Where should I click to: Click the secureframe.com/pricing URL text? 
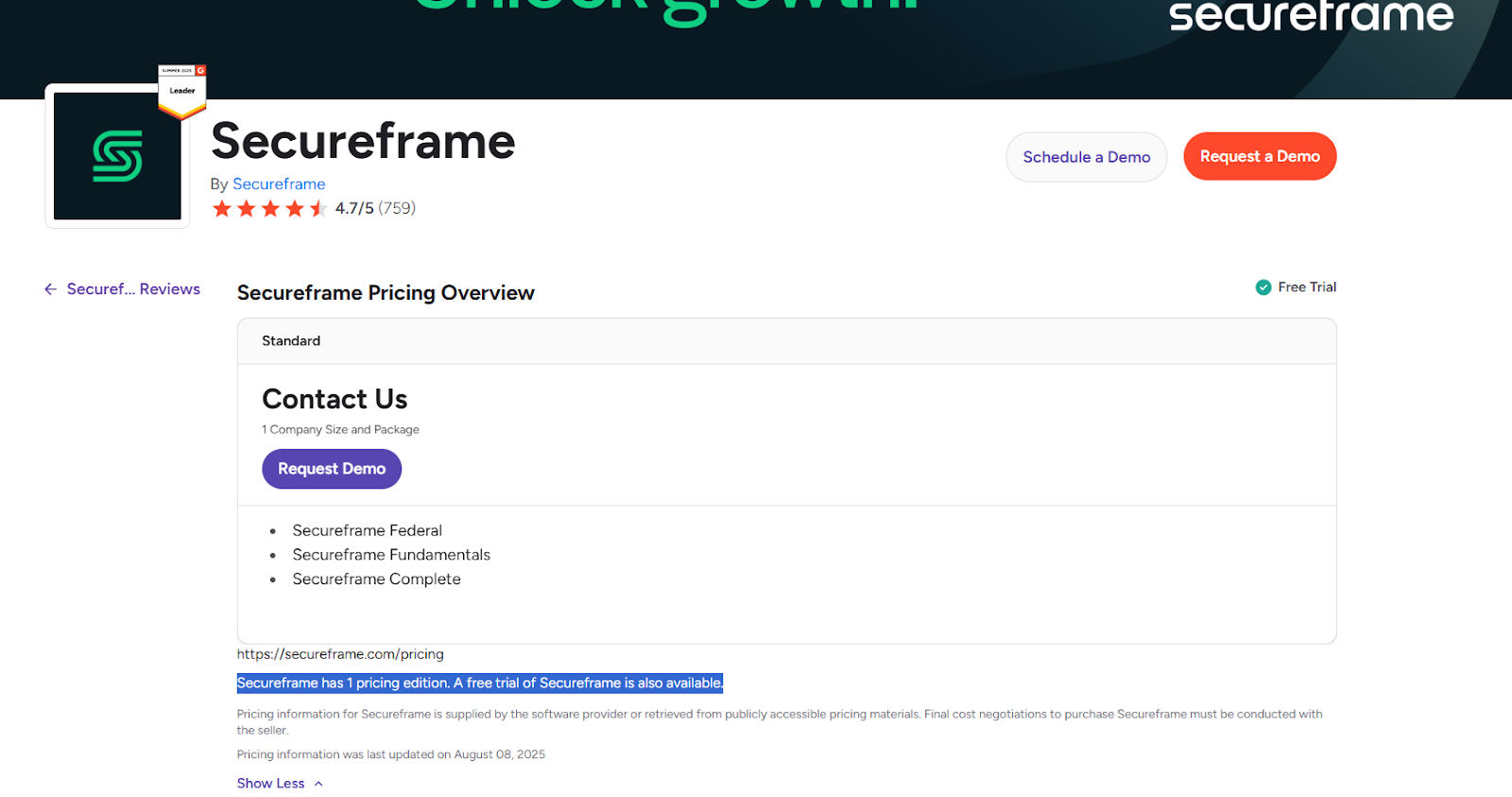pos(340,654)
